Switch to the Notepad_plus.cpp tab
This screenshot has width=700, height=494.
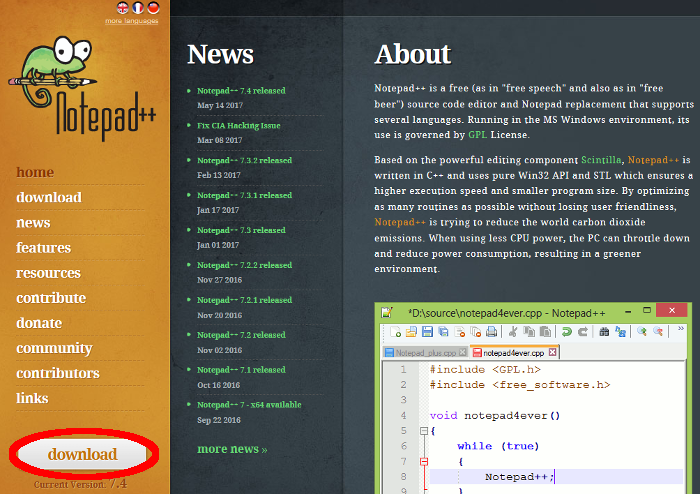[x=425, y=353]
